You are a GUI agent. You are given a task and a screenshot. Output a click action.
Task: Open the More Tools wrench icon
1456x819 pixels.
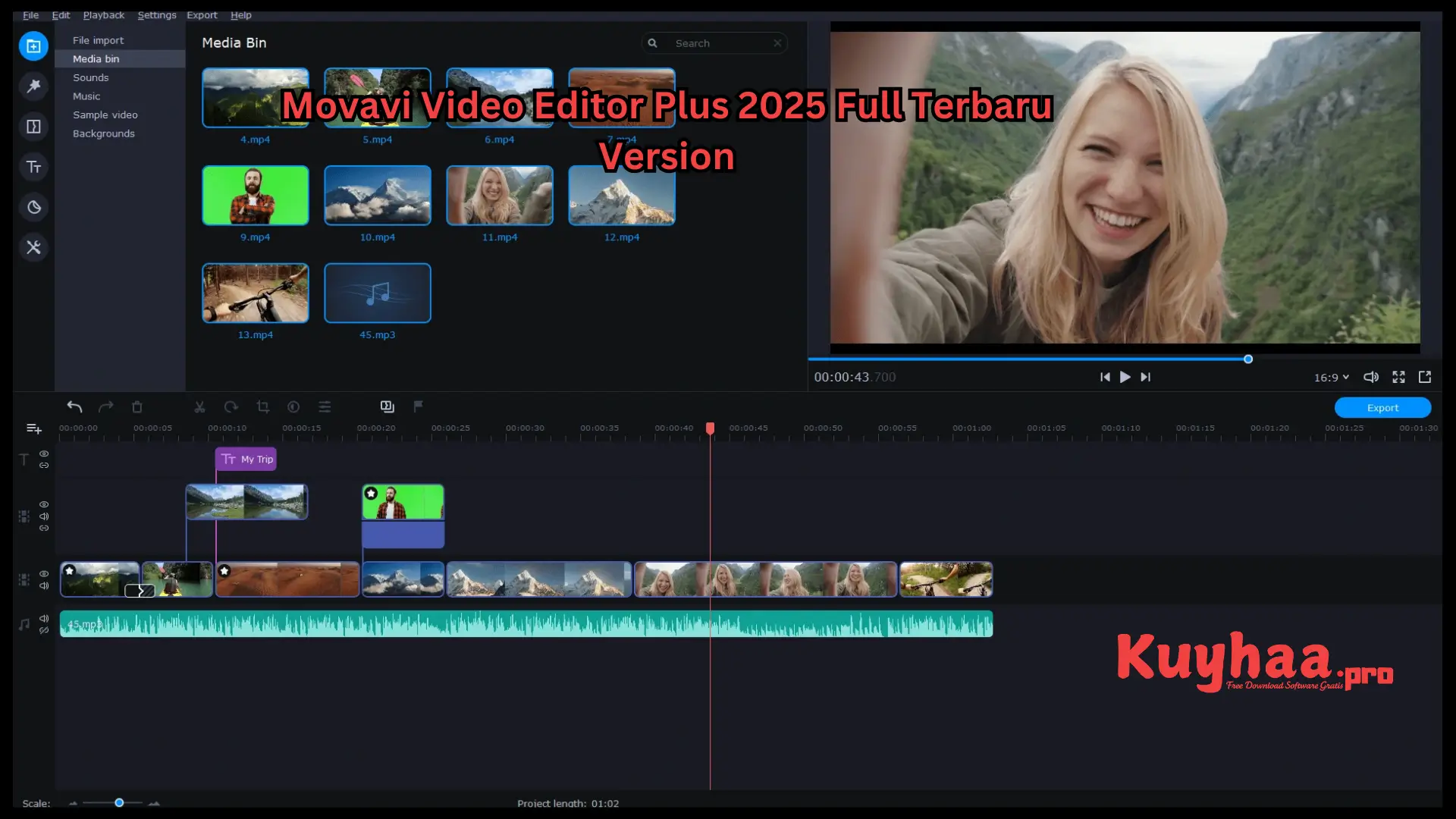(x=33, y=247)
